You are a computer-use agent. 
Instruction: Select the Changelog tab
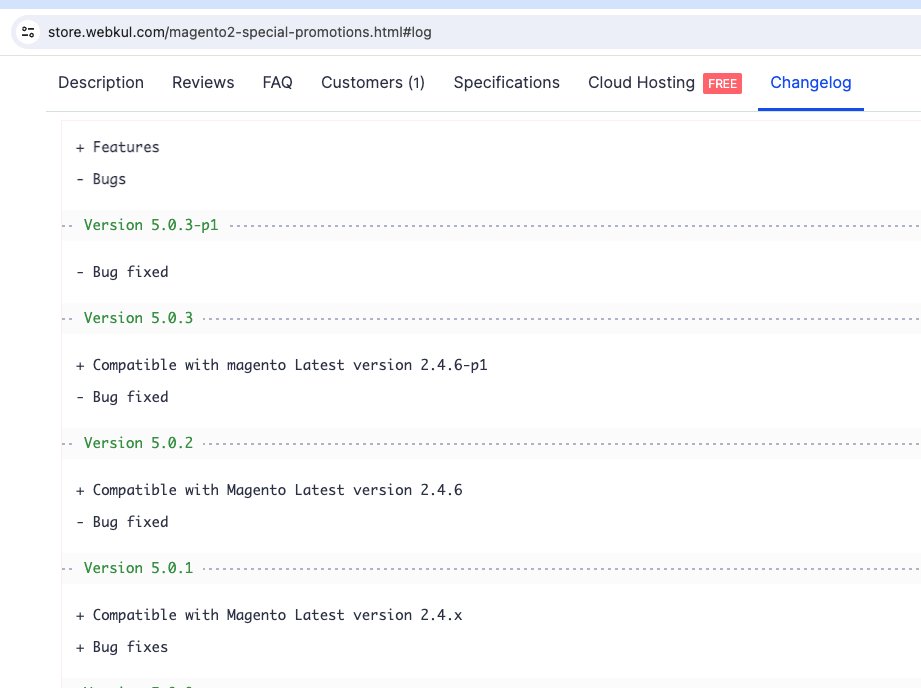pyautogui.click(x=811, y=82)
